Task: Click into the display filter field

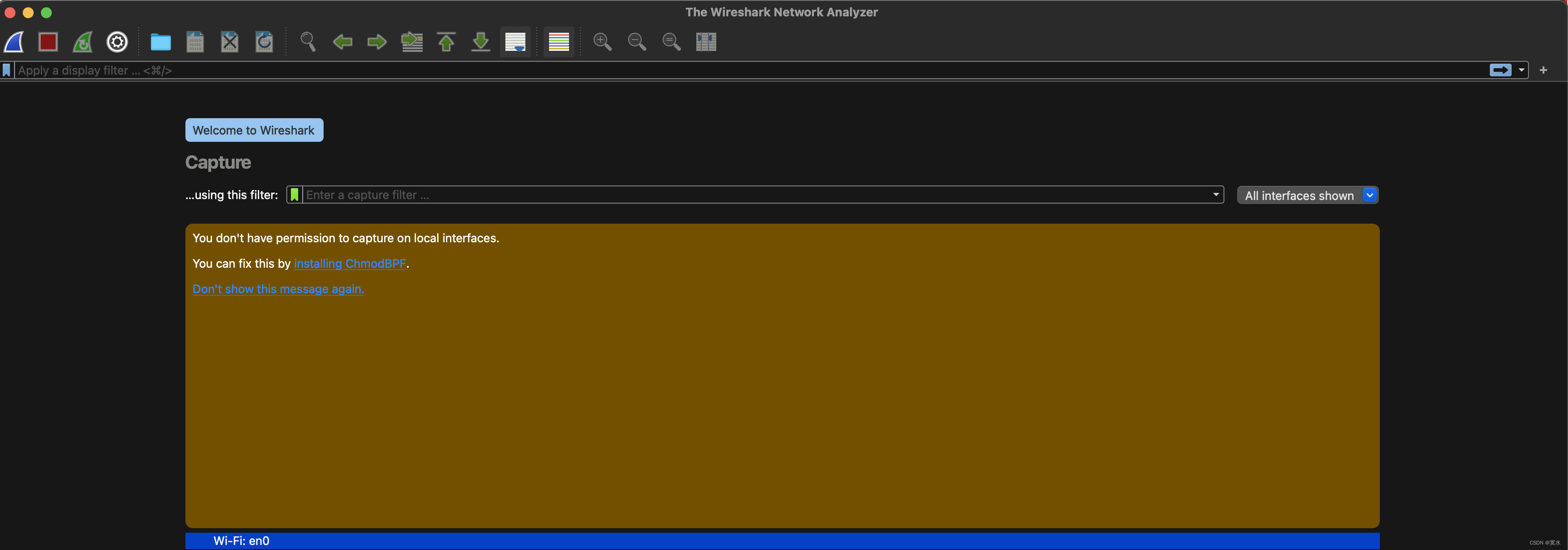Action: (730, 70)
